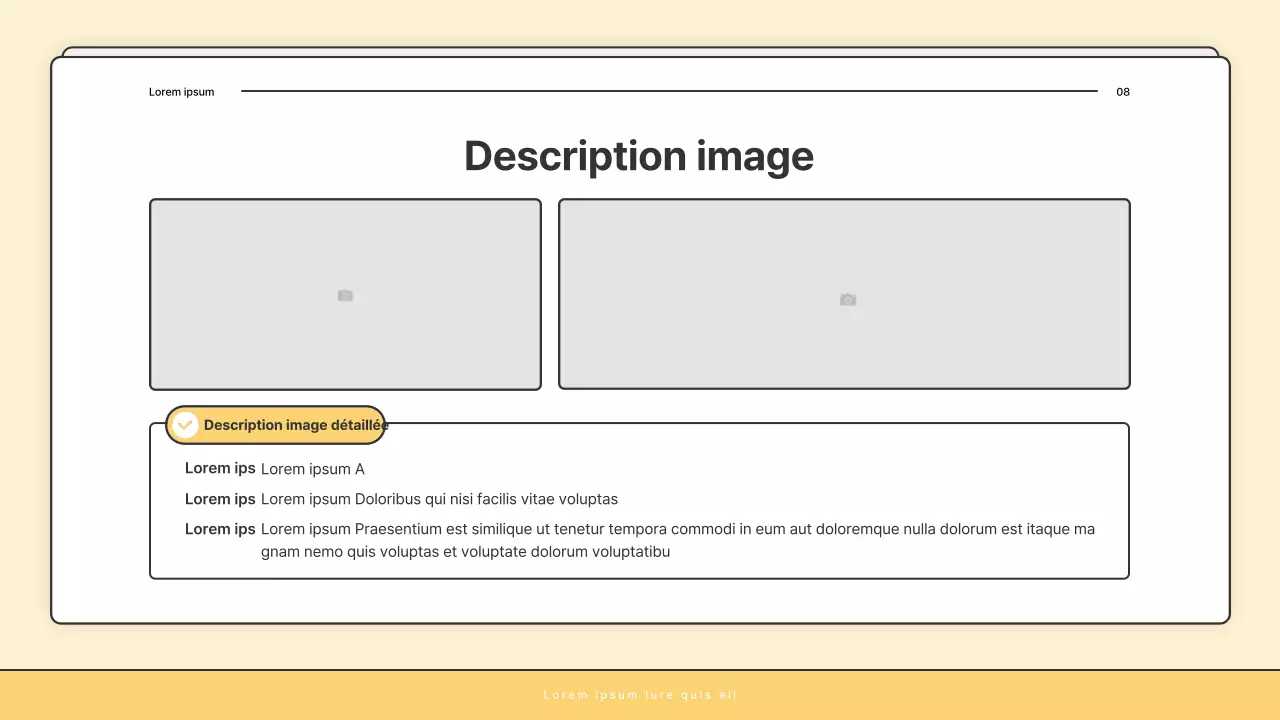Screen dimensions: 1280x720
Task: Click the yellow footer bar's left side
Action: [150, 695]
